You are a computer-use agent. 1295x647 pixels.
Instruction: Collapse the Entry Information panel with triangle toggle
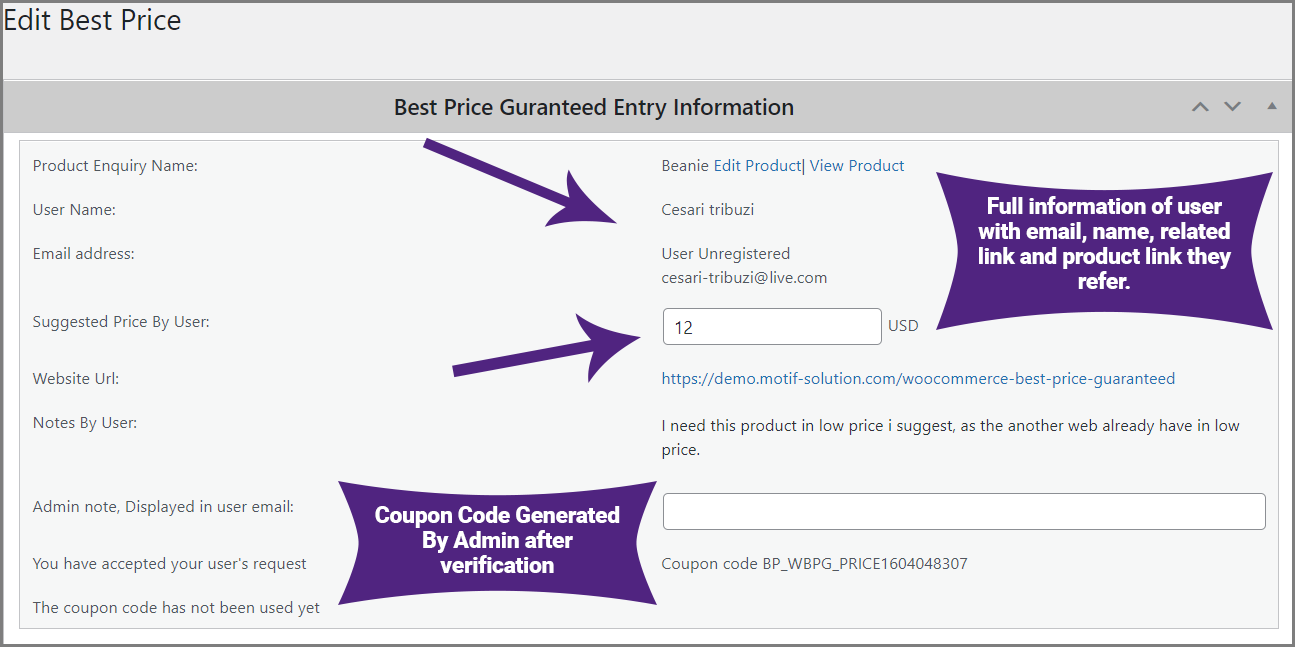(1272, 105)
